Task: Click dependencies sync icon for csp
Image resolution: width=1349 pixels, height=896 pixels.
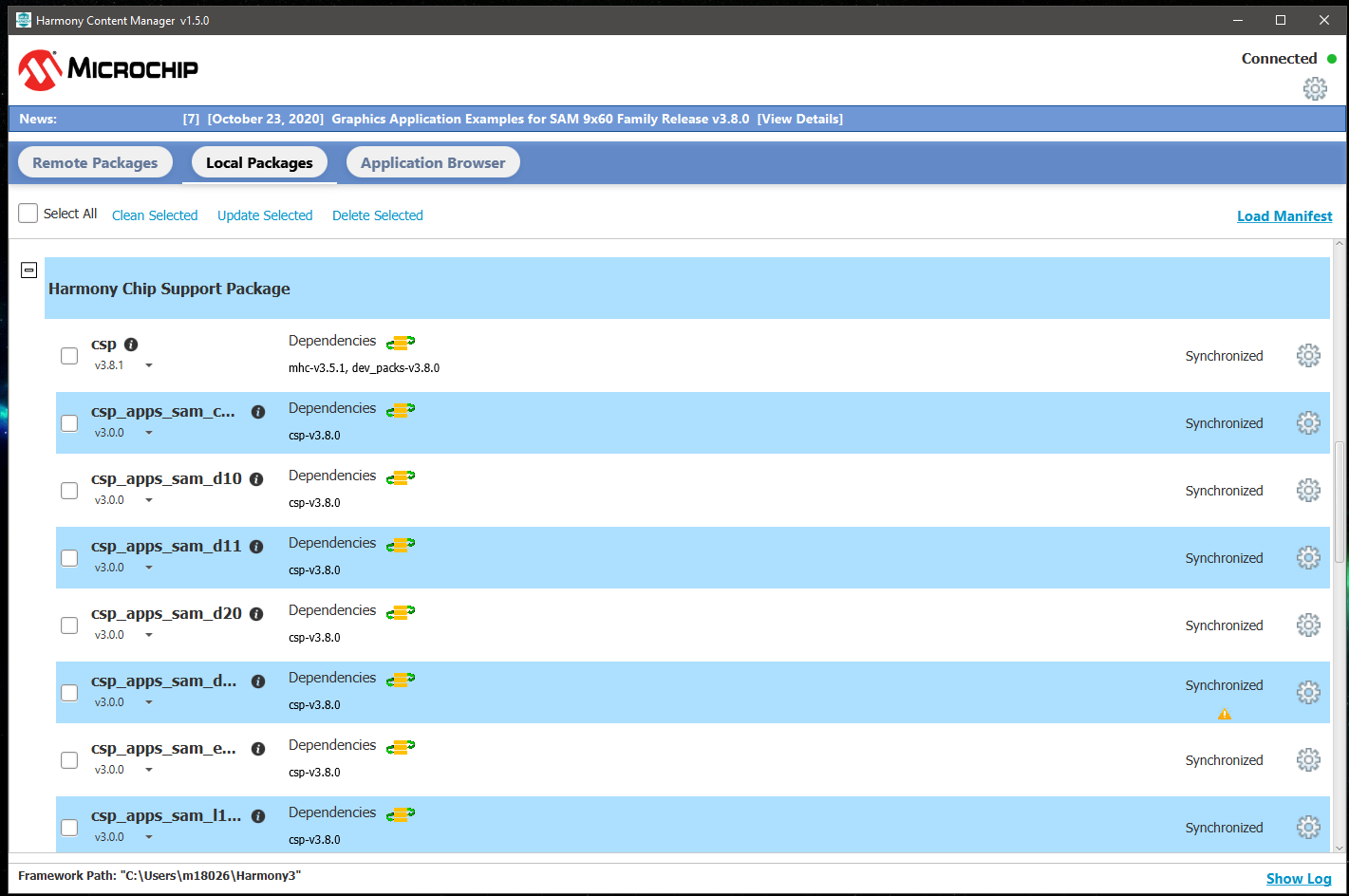Action: (x=401, y=342)
